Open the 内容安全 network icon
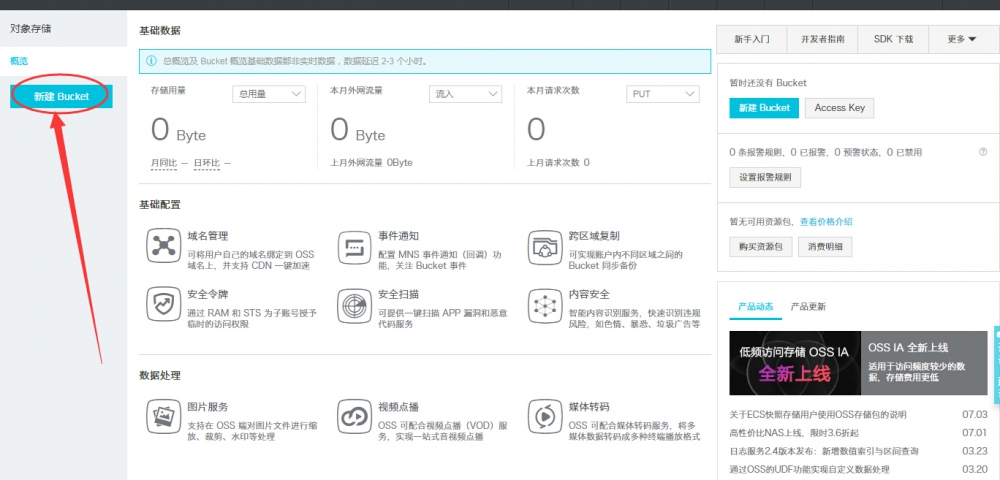Viewport: 1000px width, 480px height. click(x=545, y=305)
